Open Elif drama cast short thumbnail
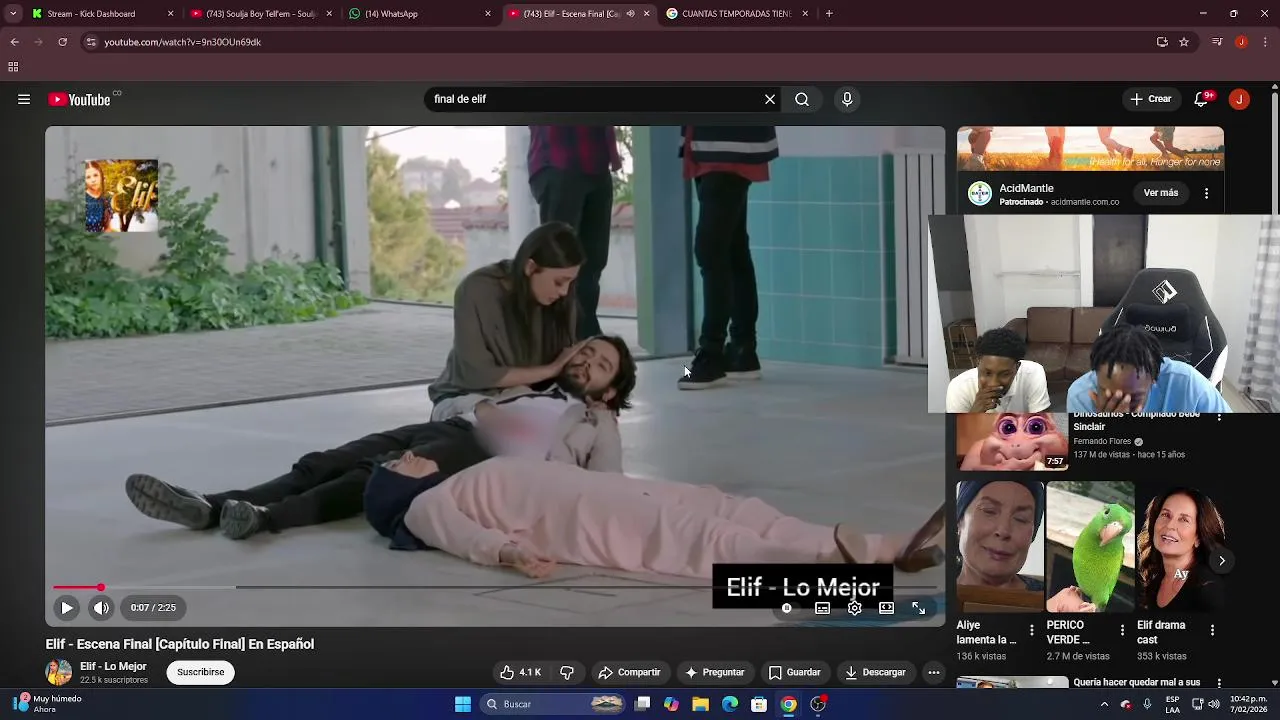1280x720 pixels. (1181, 546)
